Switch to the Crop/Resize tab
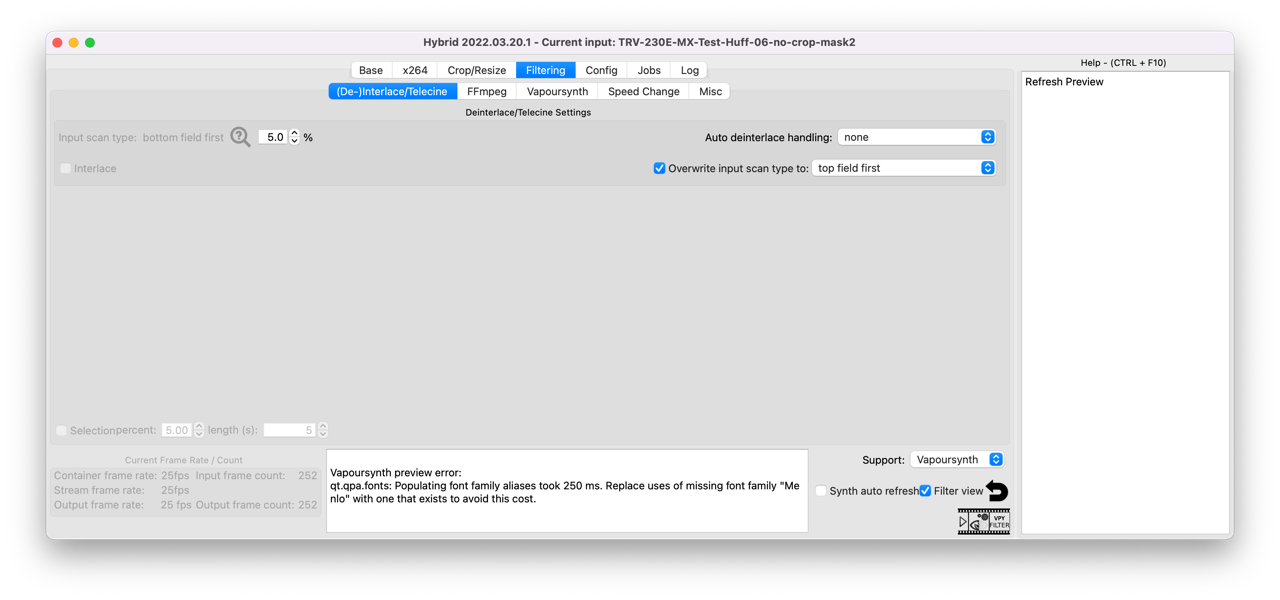Screen dimensions: 1280x600 click(476, 70)
